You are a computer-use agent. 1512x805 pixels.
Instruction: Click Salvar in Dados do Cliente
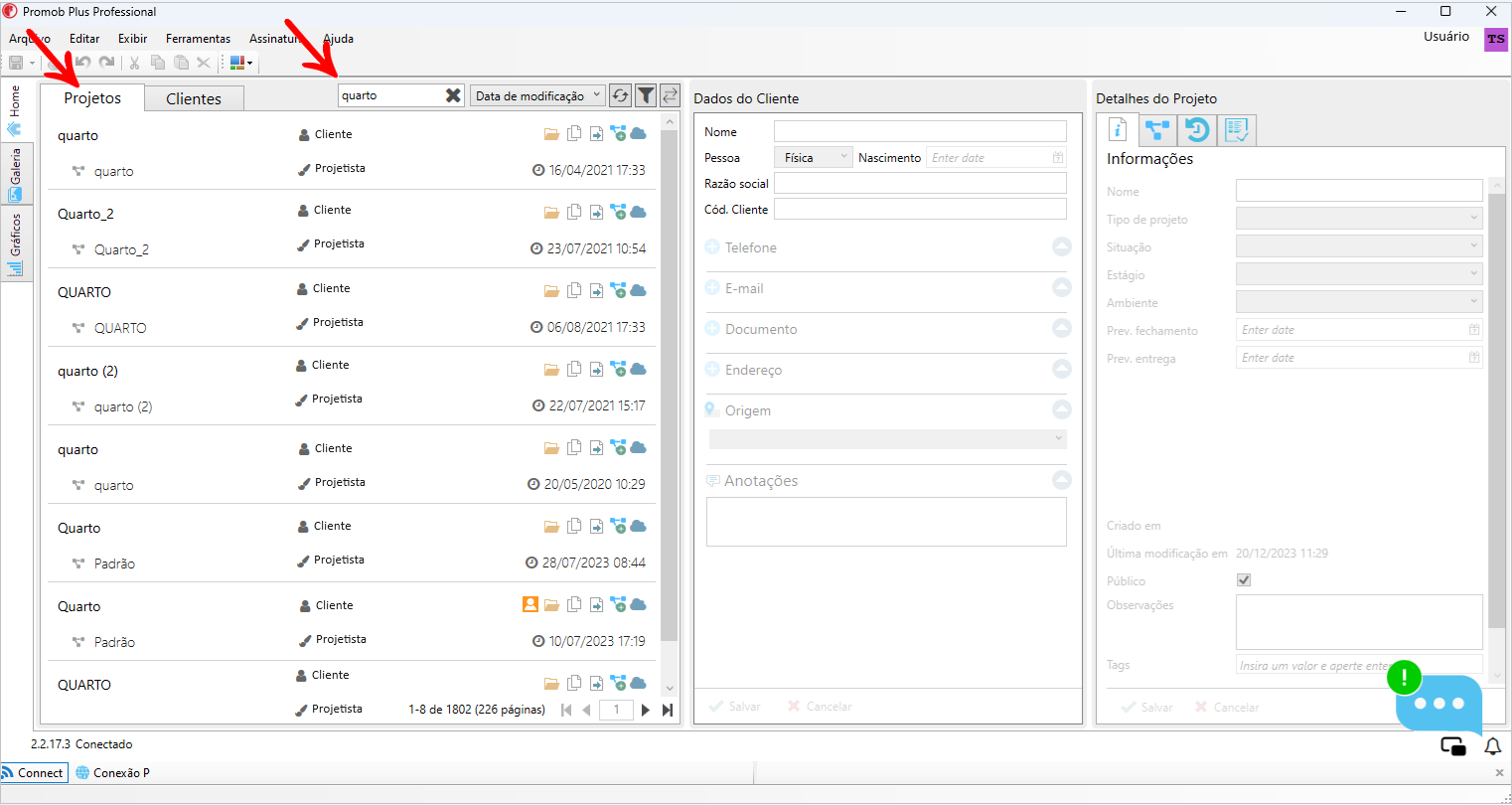pyautogui.click(x=735, y=706)
